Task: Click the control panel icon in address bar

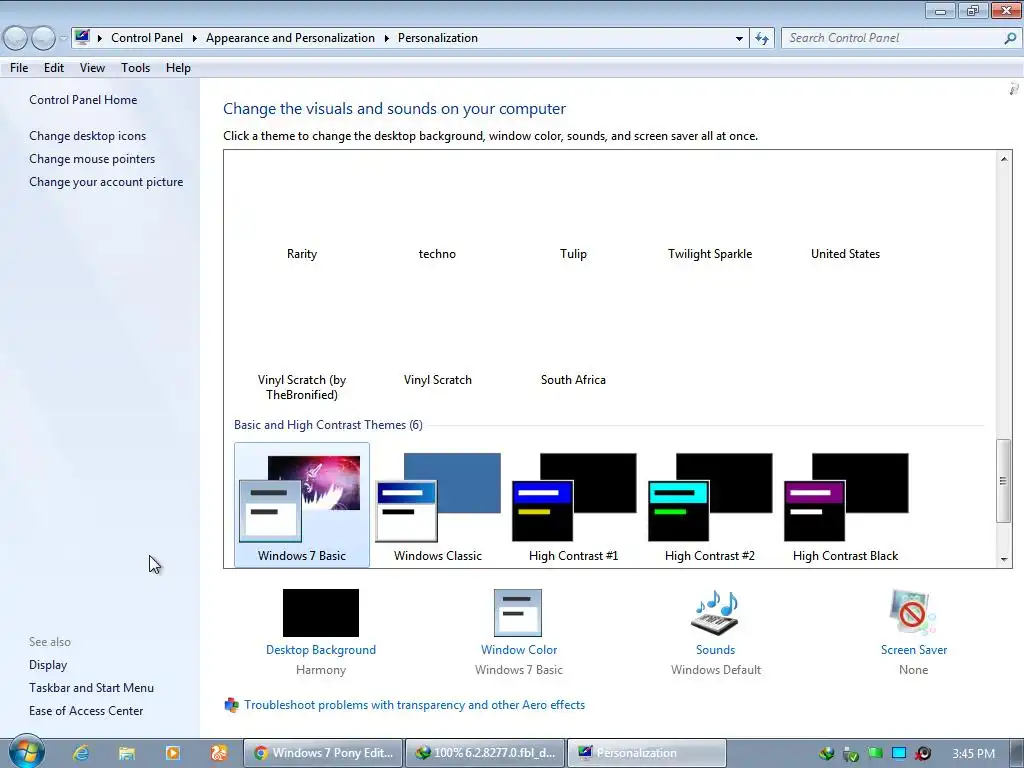Action: click(x=82, y=37)
